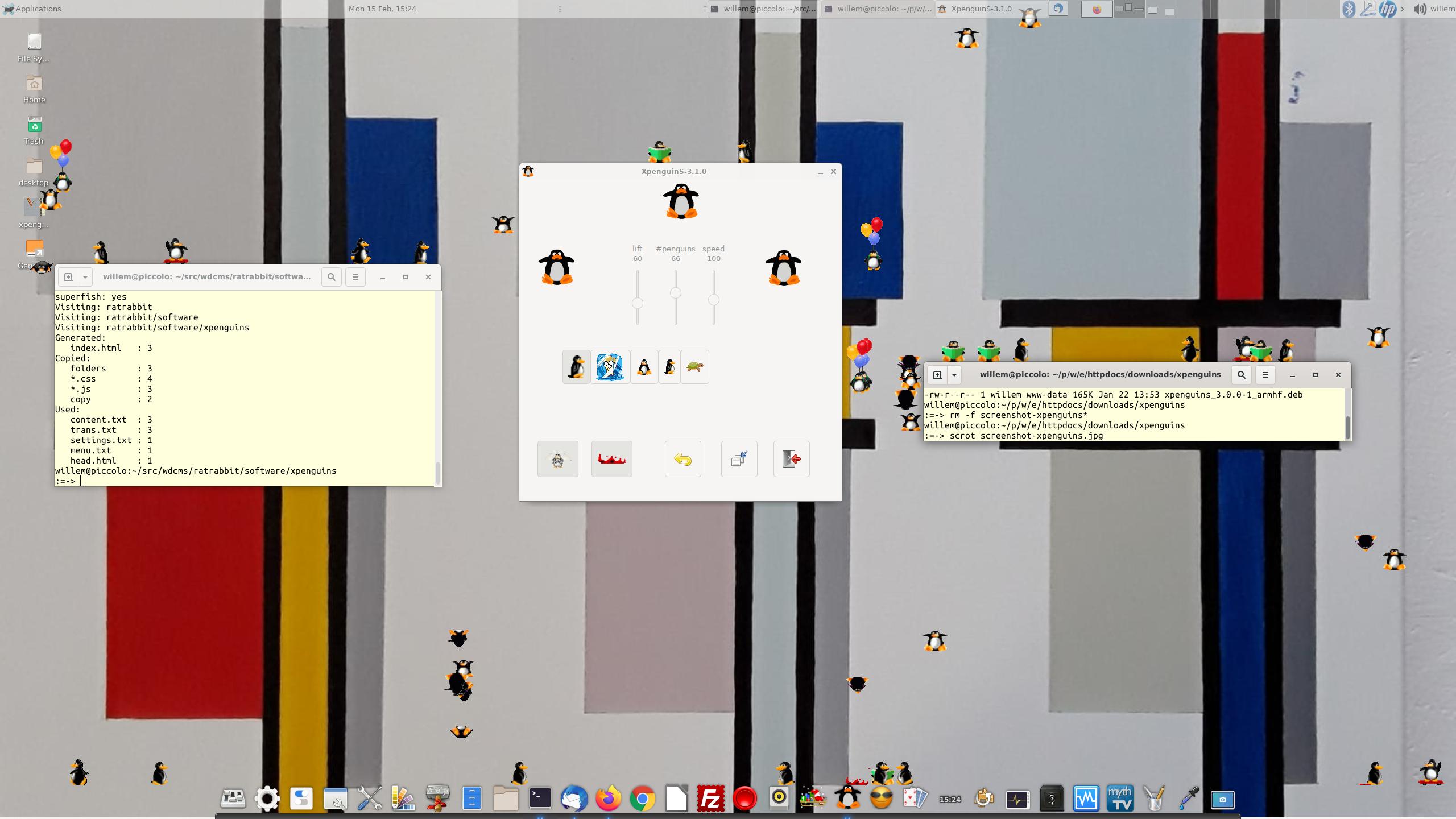Adjust the speed slider handle
The height and width of the screenshot is (819, 1456).
click(713, 300)
